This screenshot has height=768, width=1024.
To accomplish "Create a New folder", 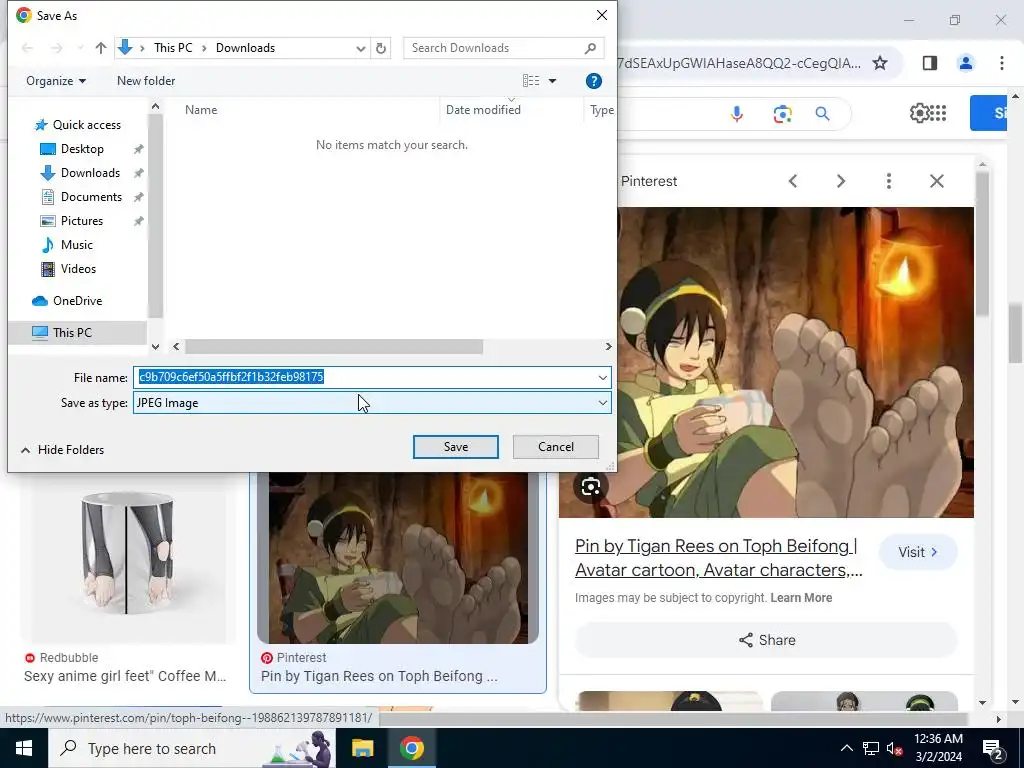I will pyautogui.click(x=146, y=81).
